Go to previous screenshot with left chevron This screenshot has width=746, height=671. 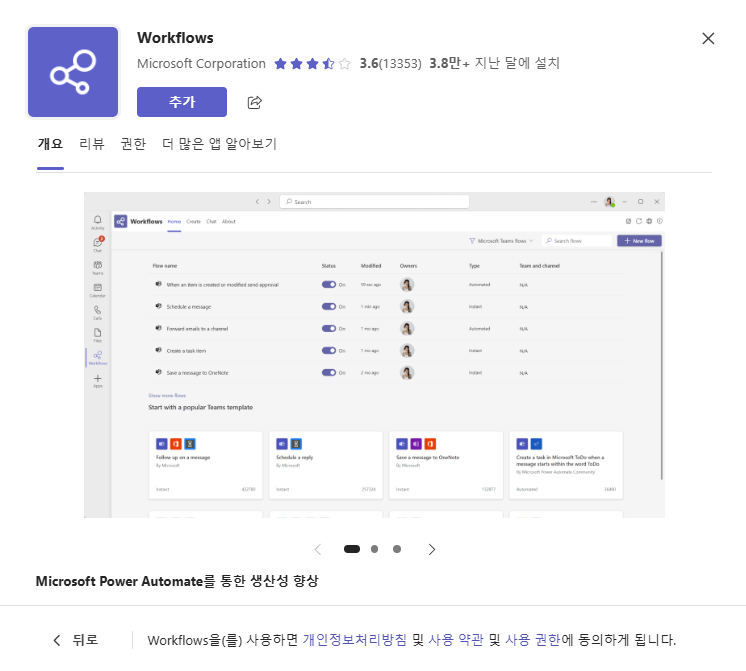[318, 550]
